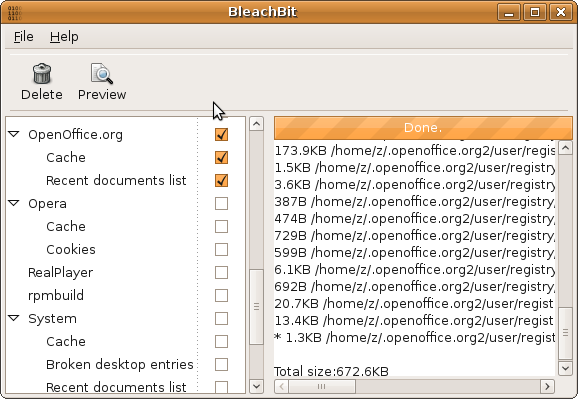Click the orange Done progress bar
The height and width of the screenshot is (399, 578).
click(x=423, y=128)
